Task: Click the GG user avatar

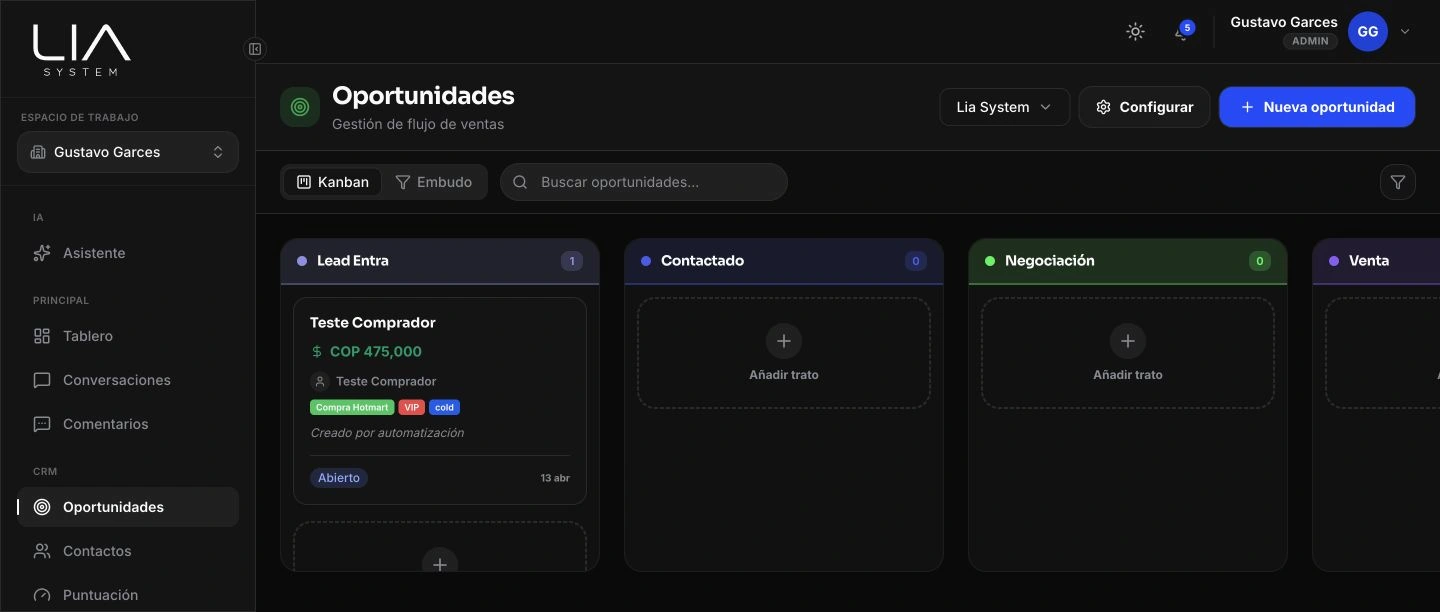Action: tap(1367, 32)
